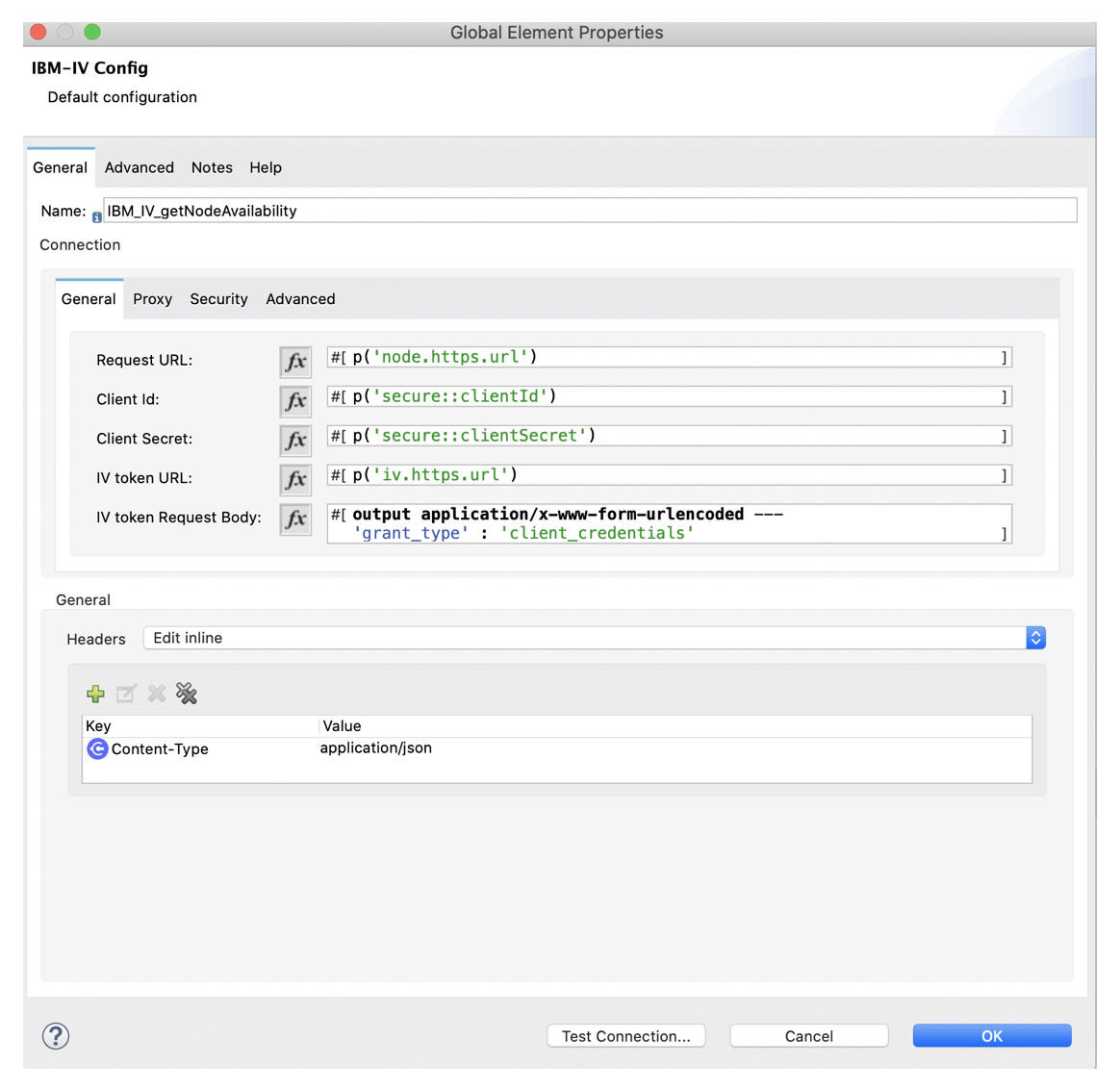This screenshot has height=1089, width=1120.
Task: Switch to top-level Advanced tab
Action: coord(140,167)
